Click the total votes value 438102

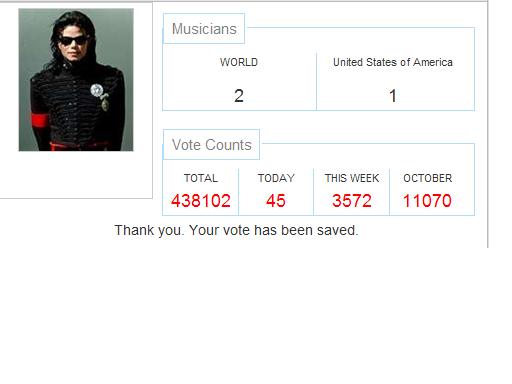[201, 201]
